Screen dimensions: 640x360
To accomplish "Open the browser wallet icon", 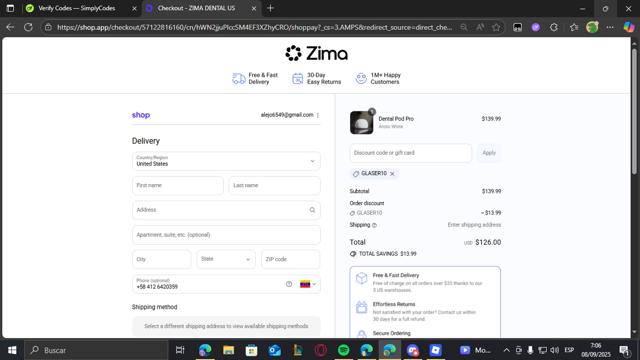I will click(517, 27).
